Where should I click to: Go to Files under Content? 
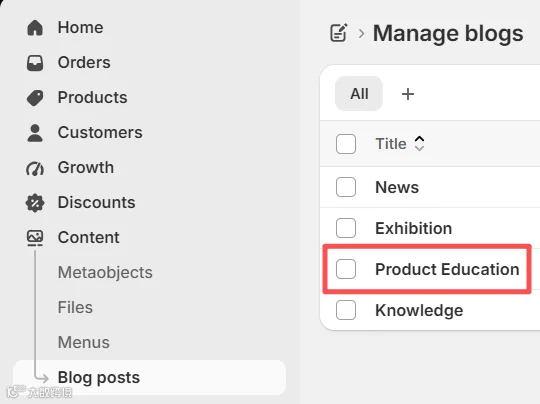[75, 307]
